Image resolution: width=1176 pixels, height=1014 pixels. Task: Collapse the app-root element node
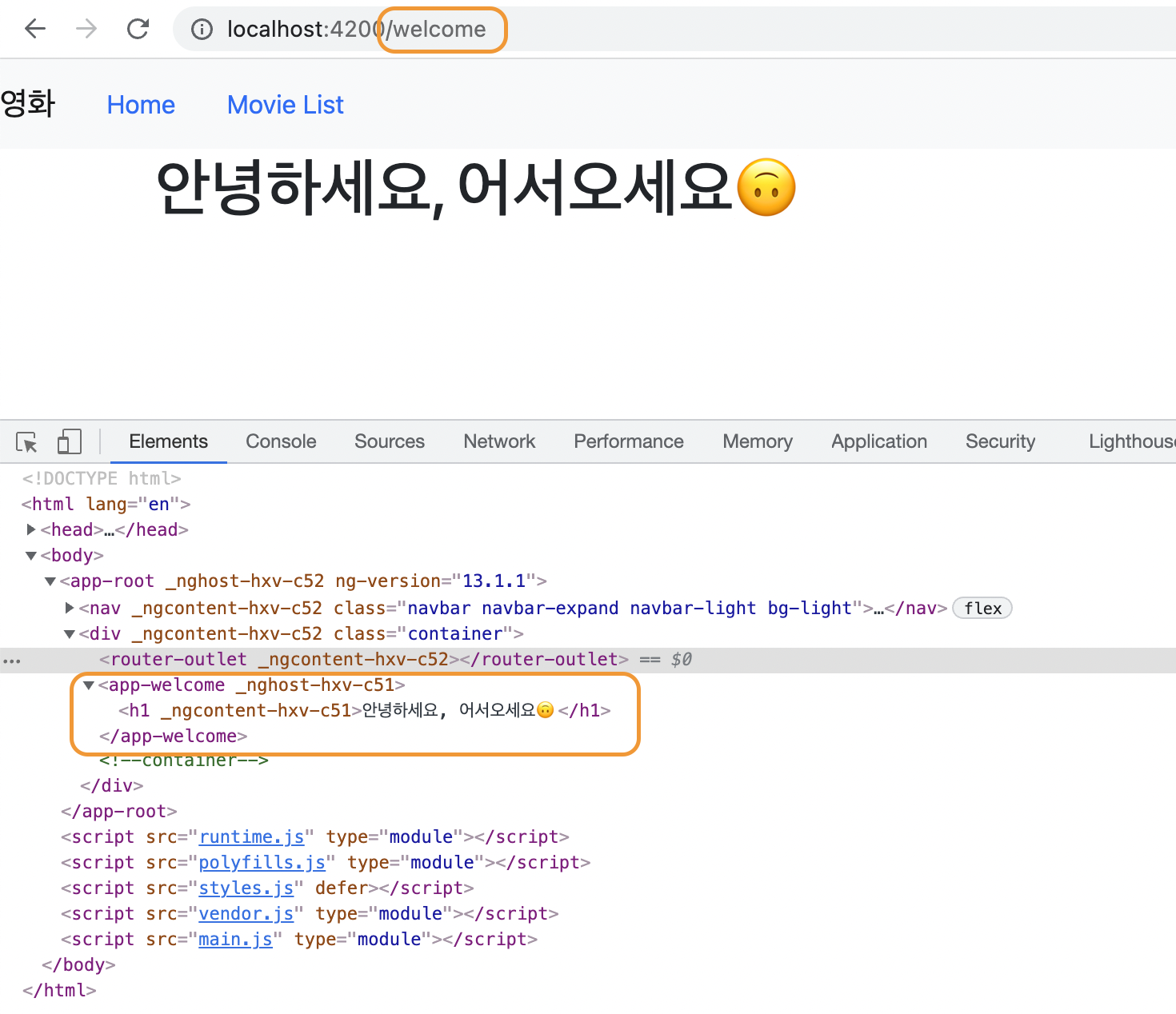(50, 581)
